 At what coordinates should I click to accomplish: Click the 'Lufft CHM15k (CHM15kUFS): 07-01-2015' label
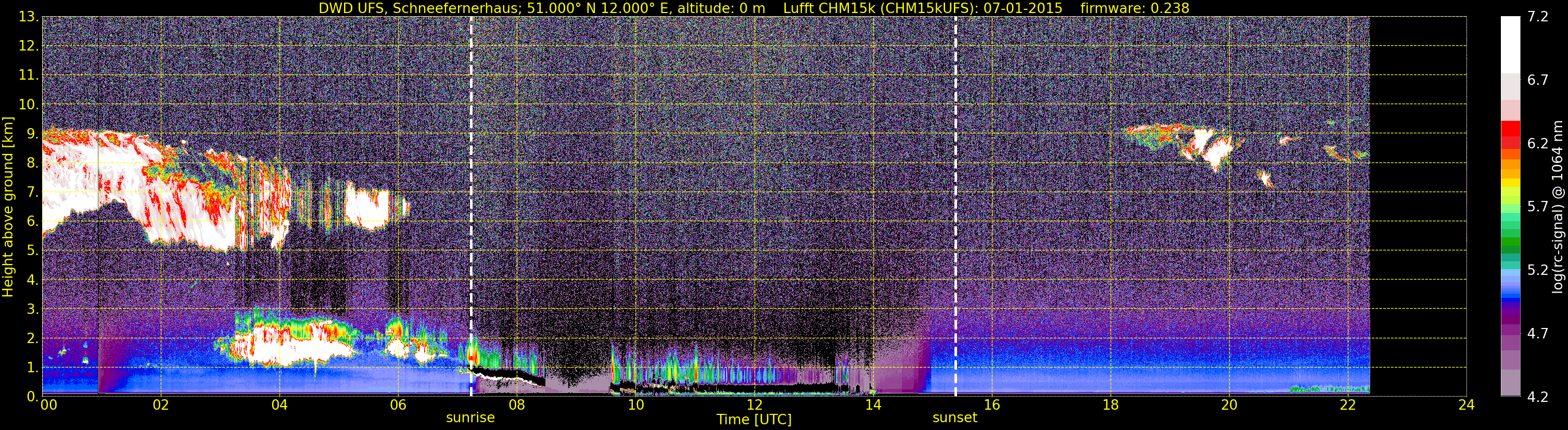coord(923,8)
